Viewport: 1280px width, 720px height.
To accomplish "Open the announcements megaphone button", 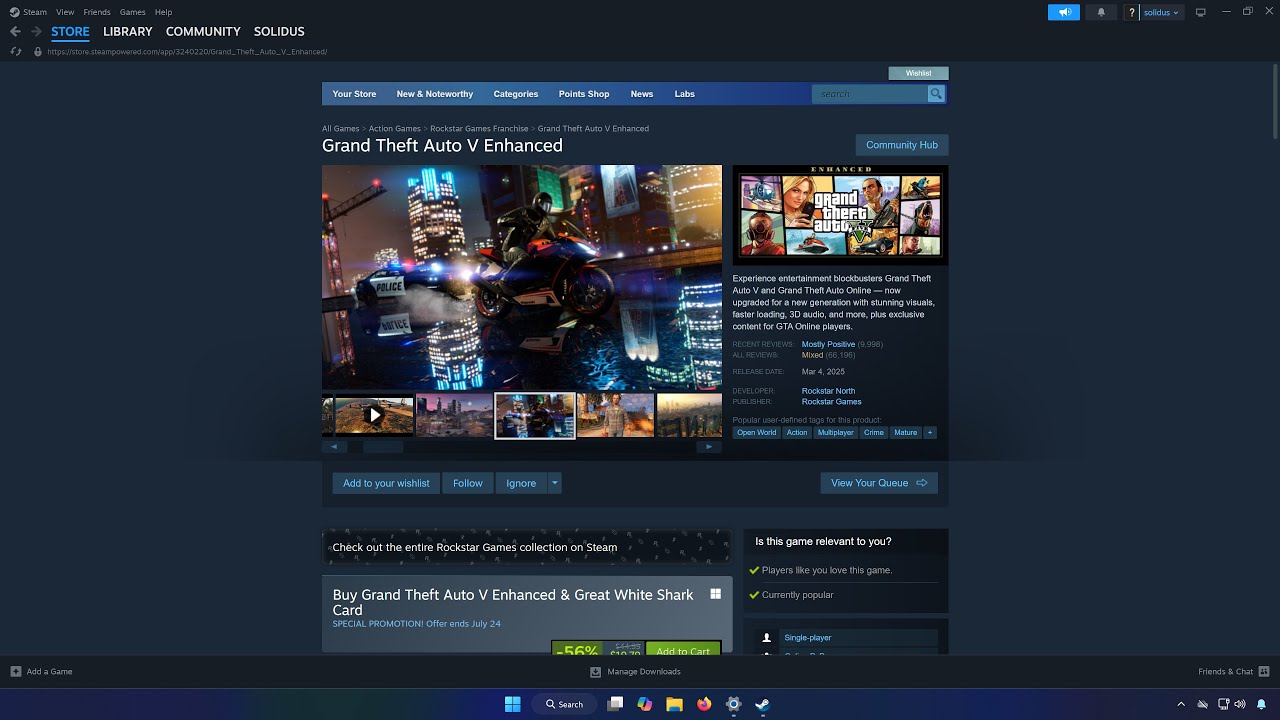I will pos(1064,12).
